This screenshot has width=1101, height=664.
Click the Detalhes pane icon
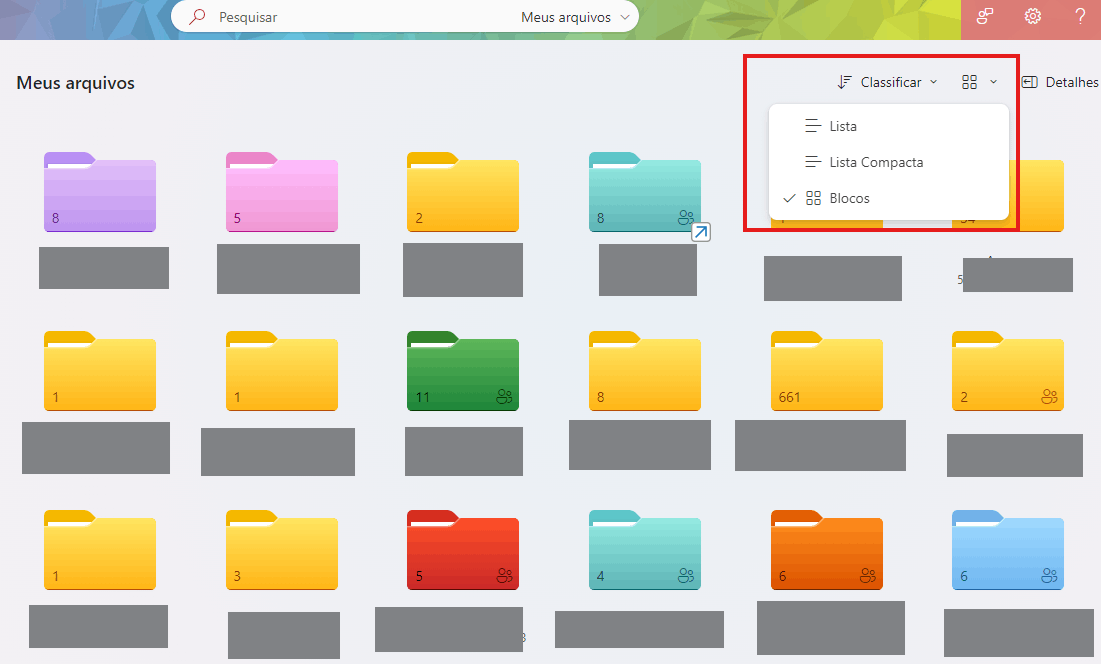pos(1029,82)
